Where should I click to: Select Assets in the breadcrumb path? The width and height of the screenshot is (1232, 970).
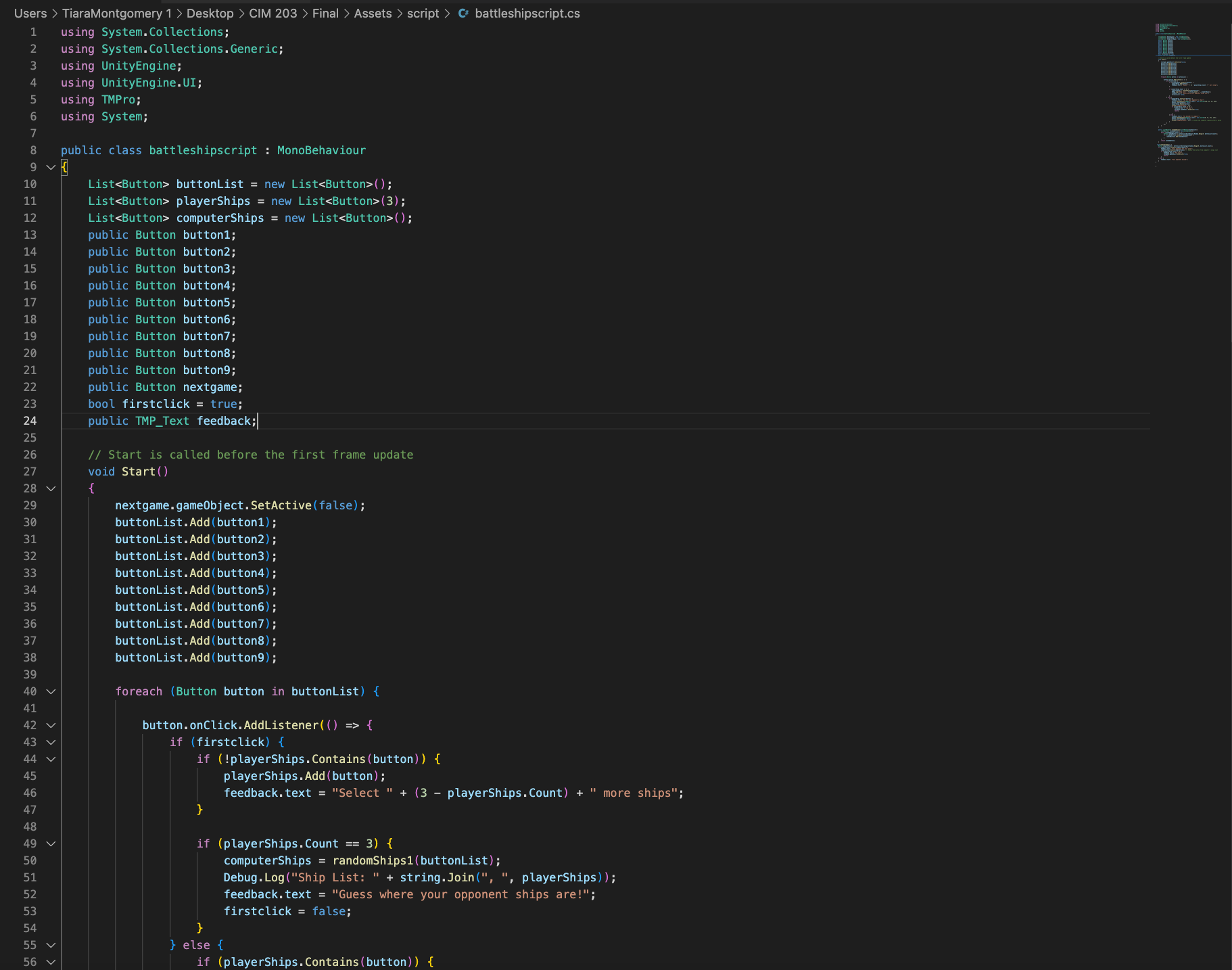pos(373,14)
